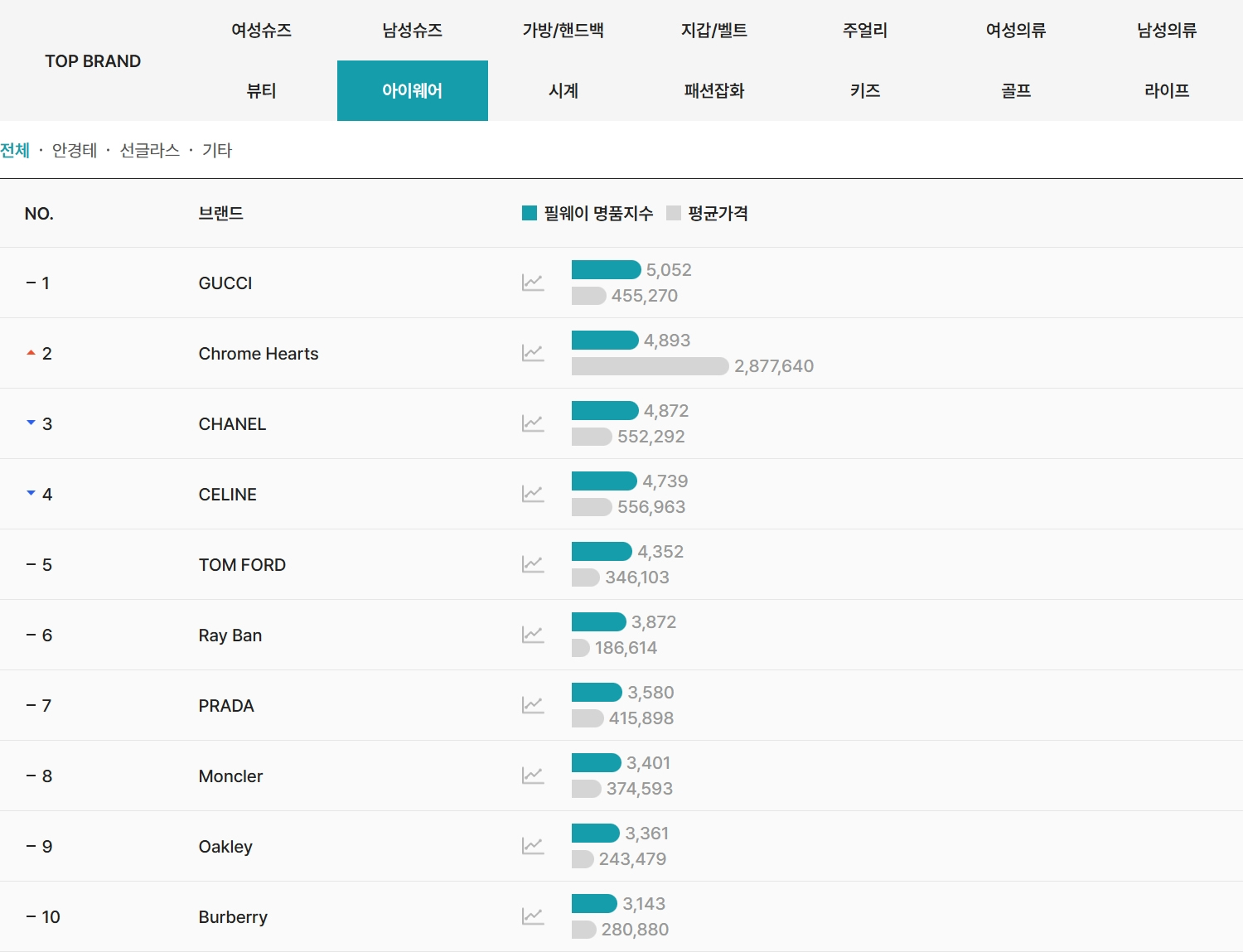This screenshot has height=952, width=1243.
Task: Select the 여성의류 category tab
Action: pyautogui.click(x=1016, y=31)
